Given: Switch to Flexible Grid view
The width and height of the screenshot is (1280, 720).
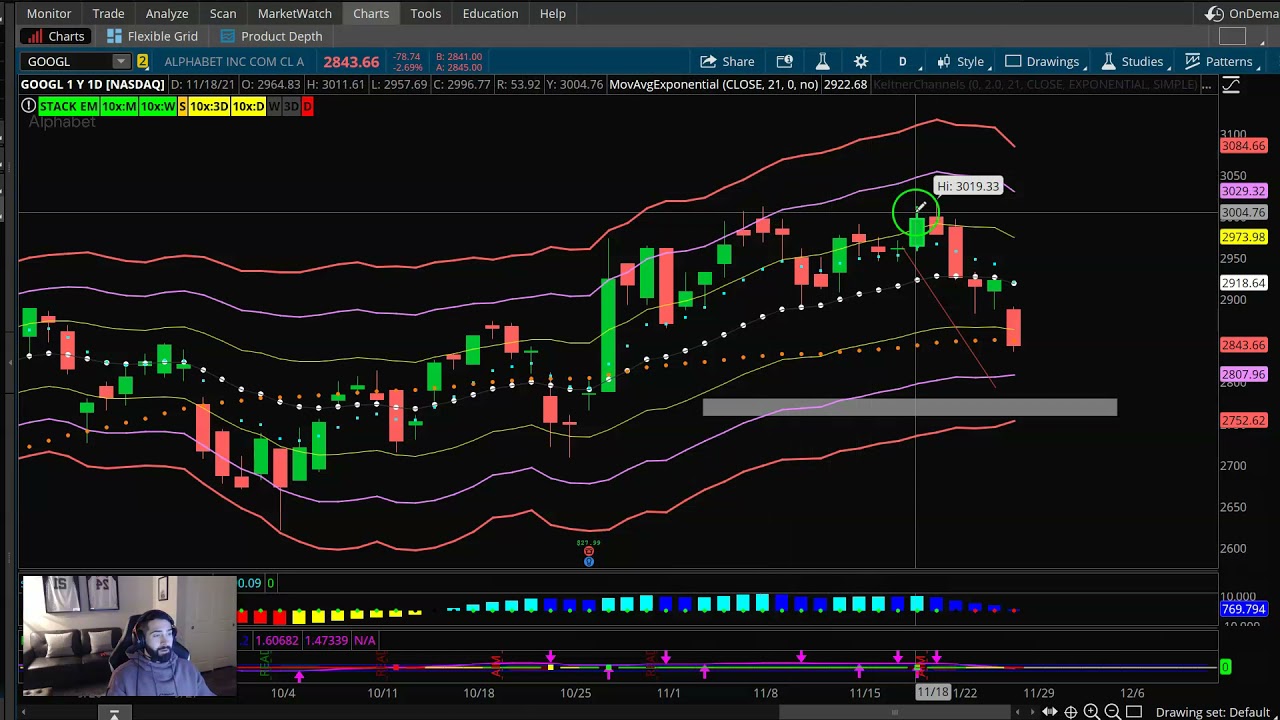Looking at the screenshot, I should pos(153,36).
